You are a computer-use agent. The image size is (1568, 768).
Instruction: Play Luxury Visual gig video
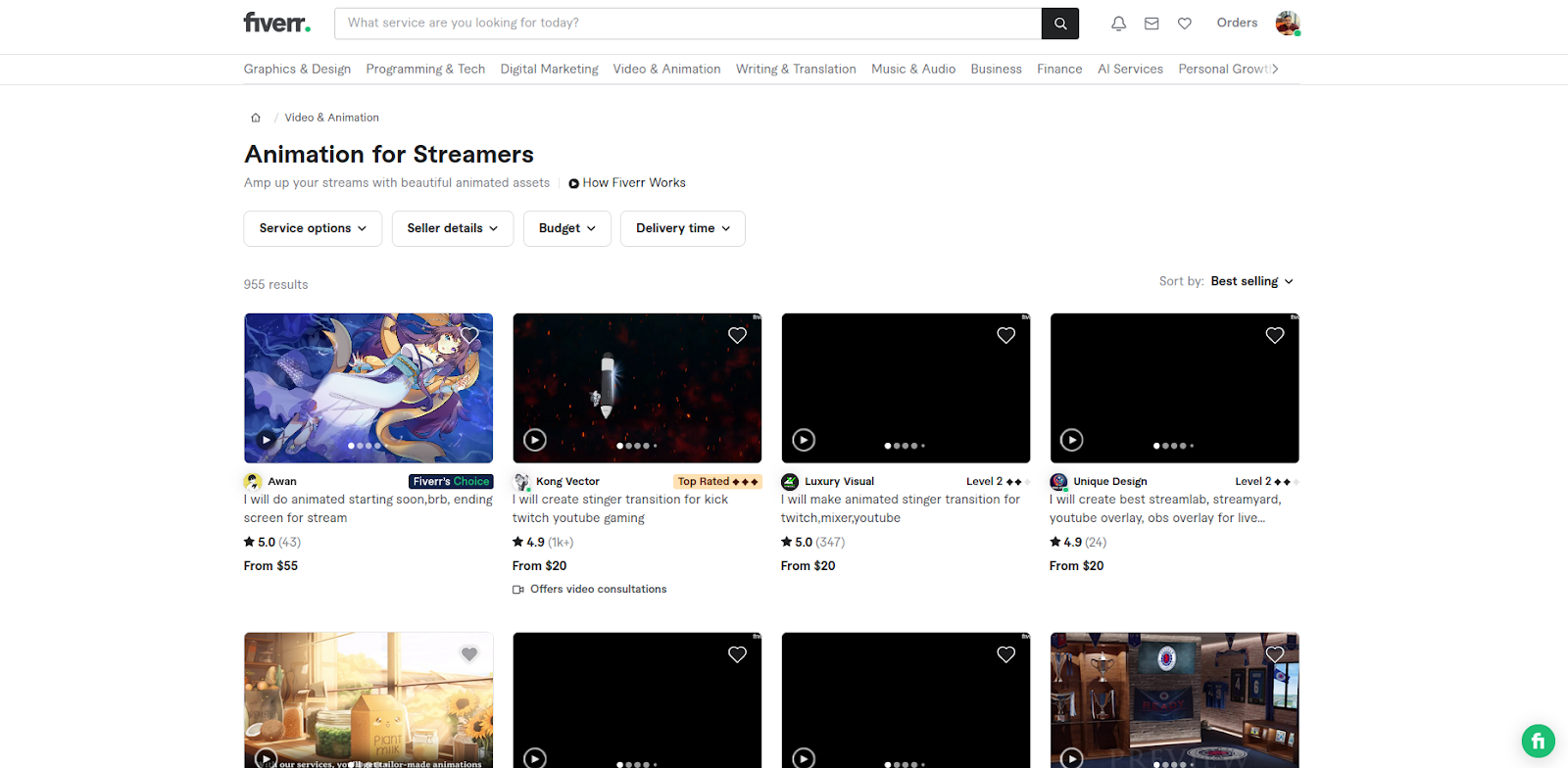[x=804, y=440]
